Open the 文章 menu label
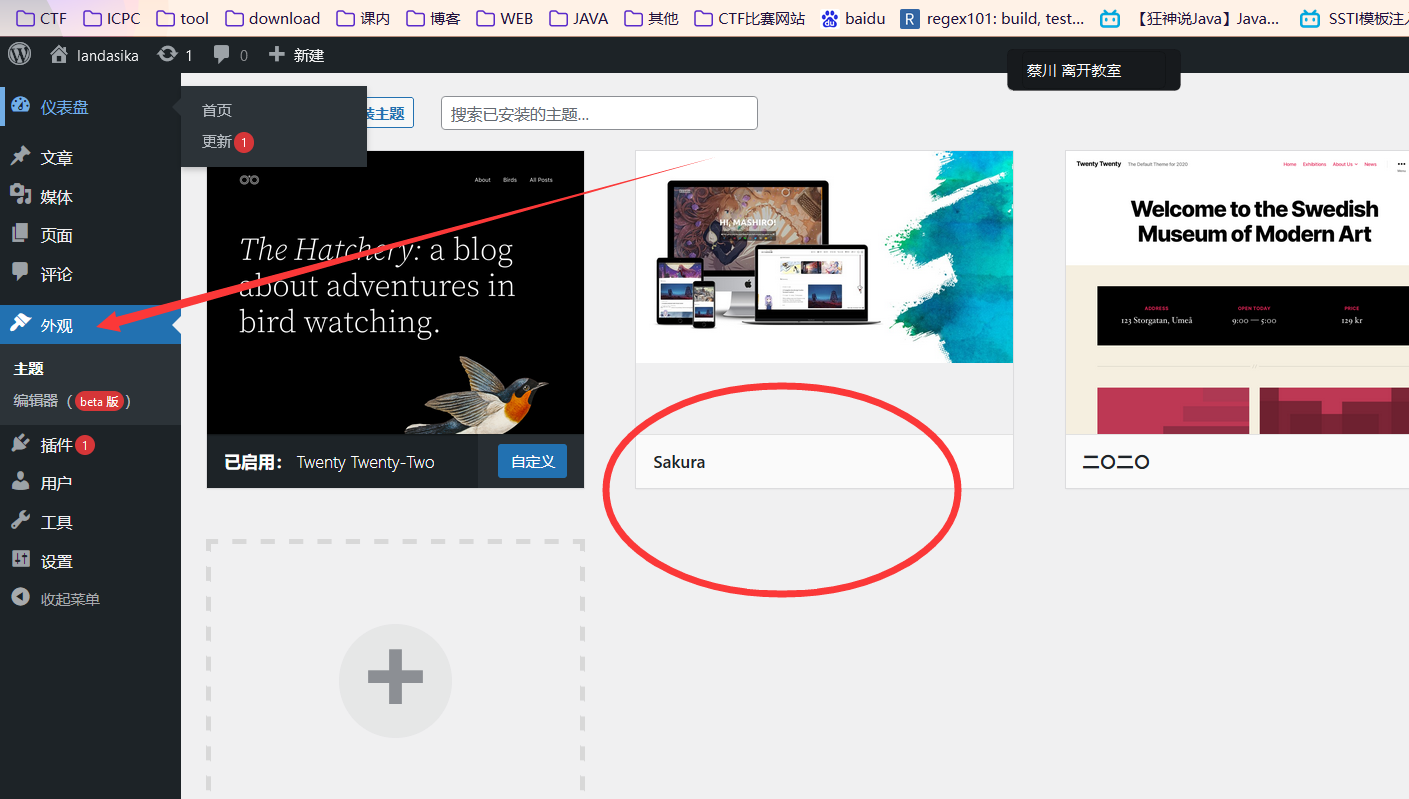 [x=57, y=158]
